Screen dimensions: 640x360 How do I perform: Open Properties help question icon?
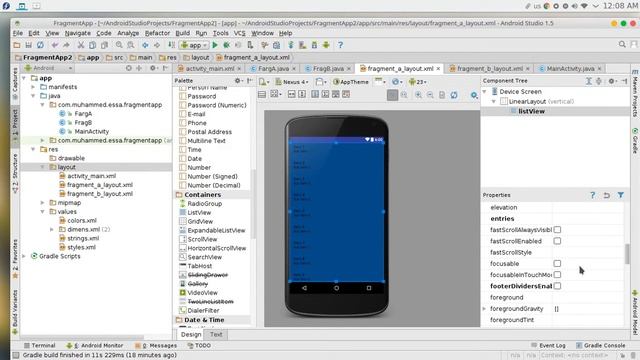click(x=593, y=195)
